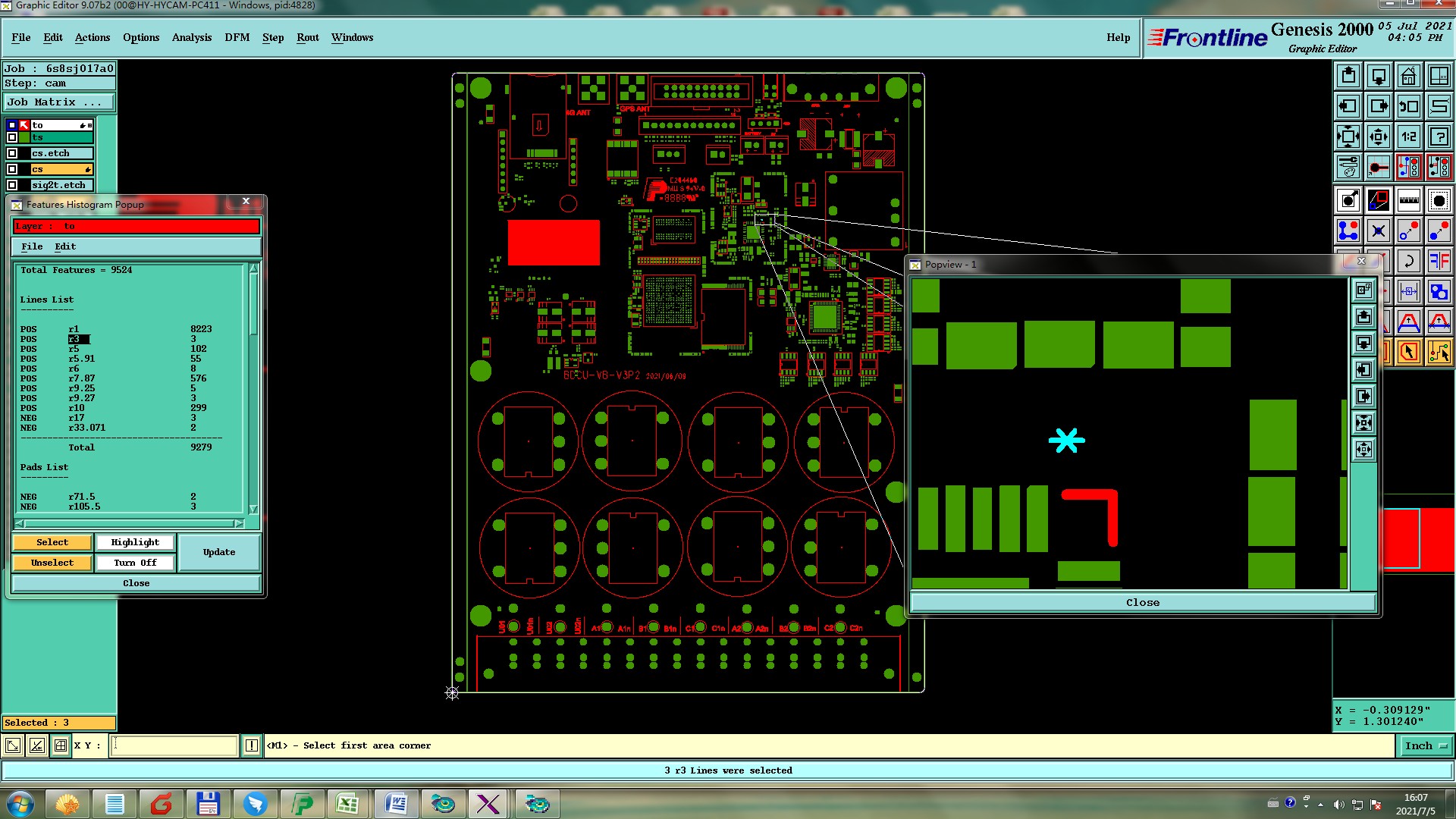Click the mirror F flip icon
Image resolution: width=1456 pixels, height=819 pixels.
1439,262
